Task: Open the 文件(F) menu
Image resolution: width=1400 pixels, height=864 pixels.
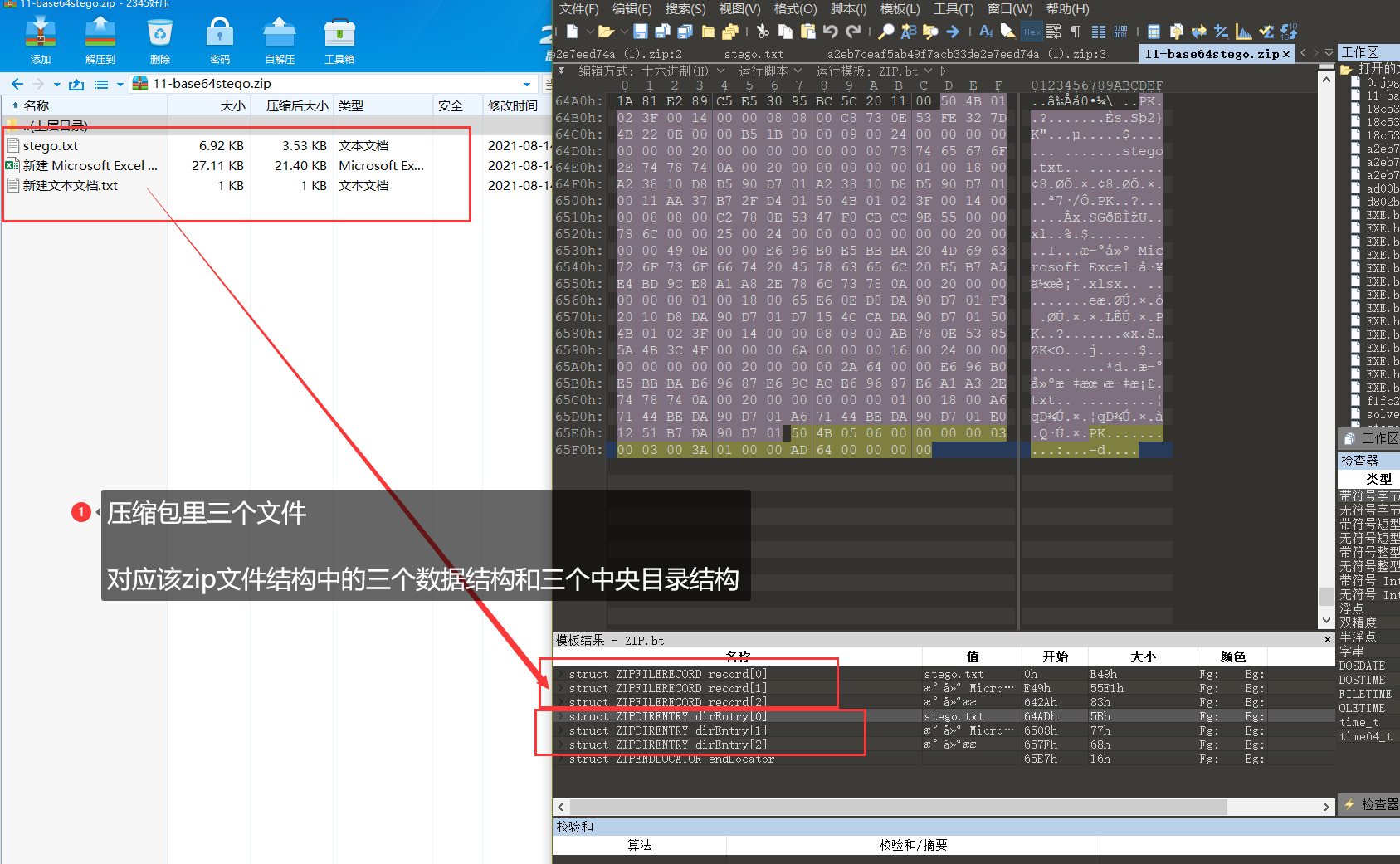Action: [578, 8]
